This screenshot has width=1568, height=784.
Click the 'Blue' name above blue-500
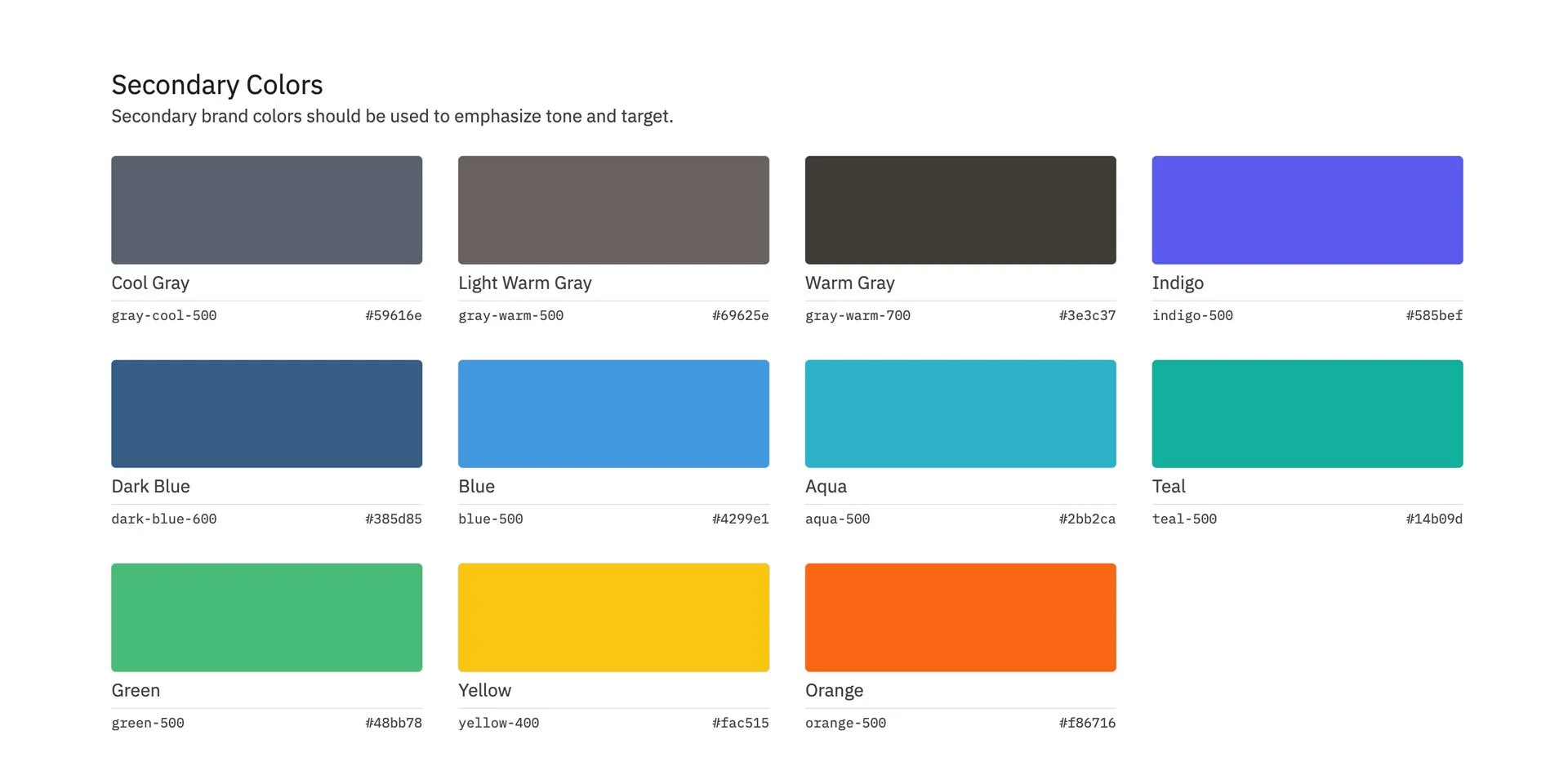[476, 486]
